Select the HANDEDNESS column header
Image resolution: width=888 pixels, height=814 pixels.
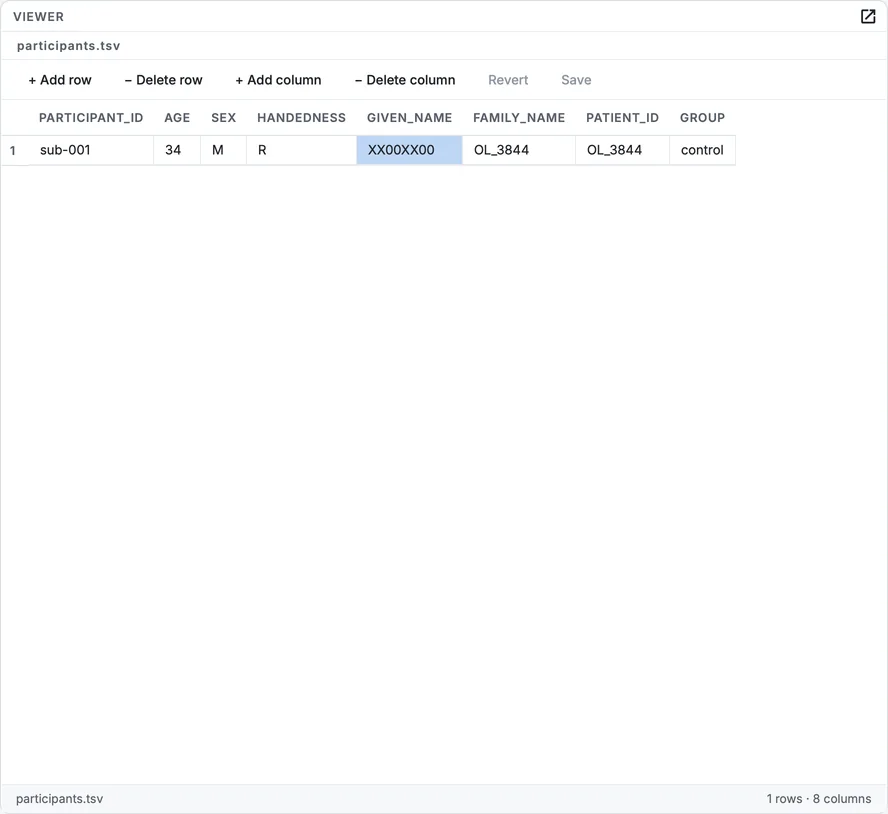[x=301, y=118]
